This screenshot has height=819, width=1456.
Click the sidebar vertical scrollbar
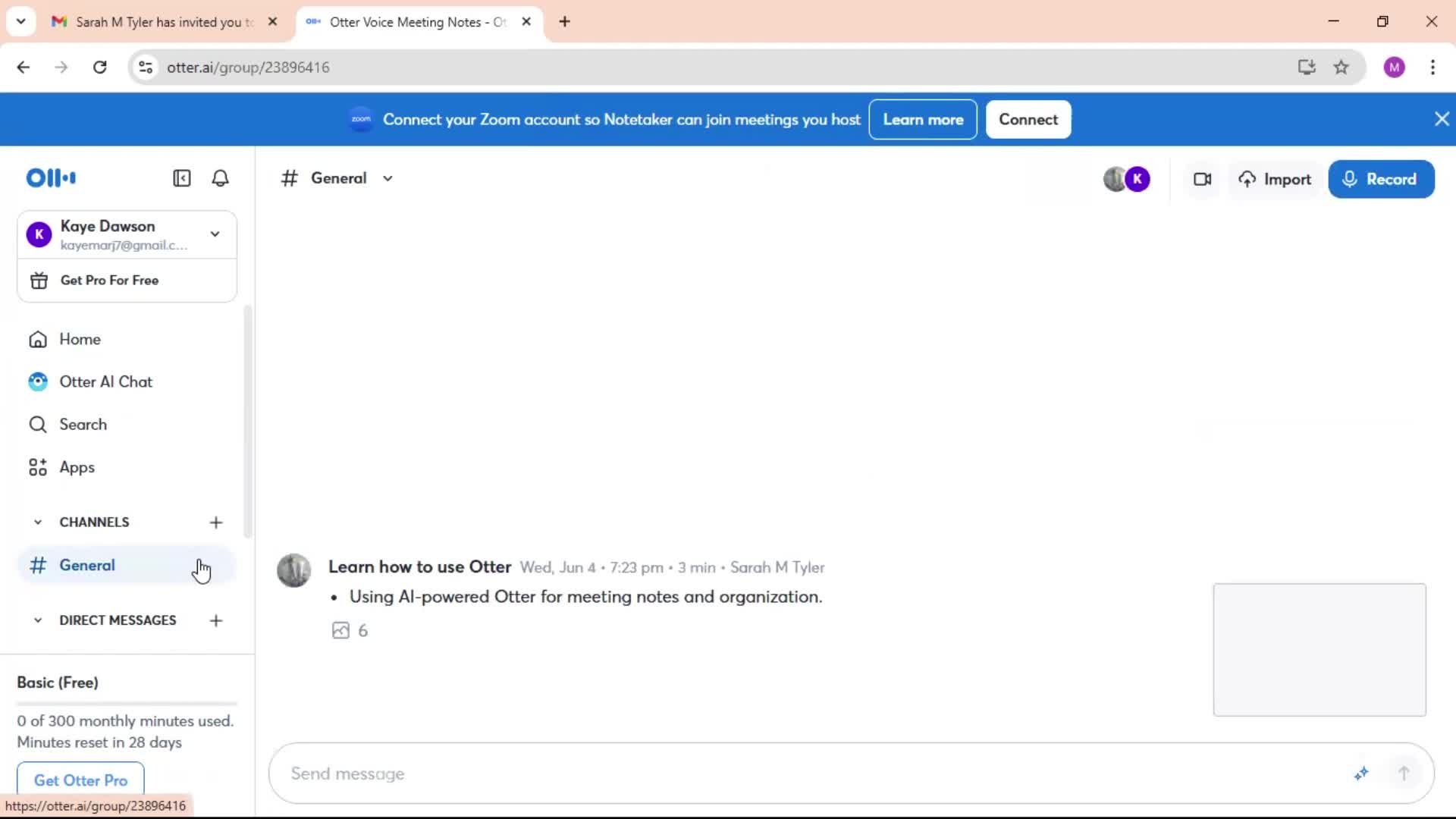pos(247,422)
